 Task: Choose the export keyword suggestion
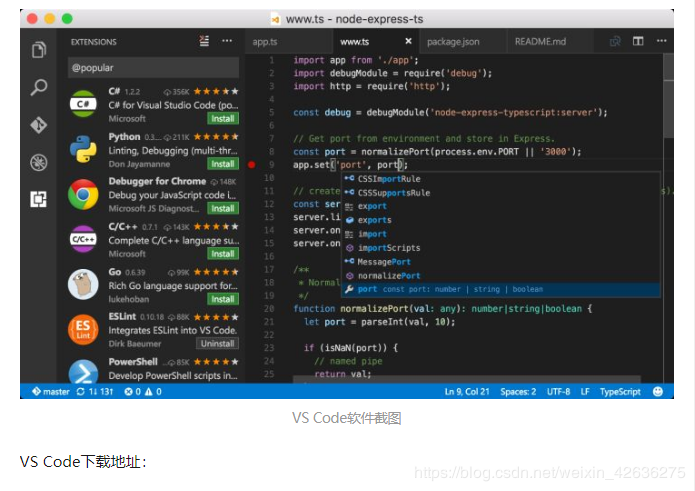click(500, 207)
